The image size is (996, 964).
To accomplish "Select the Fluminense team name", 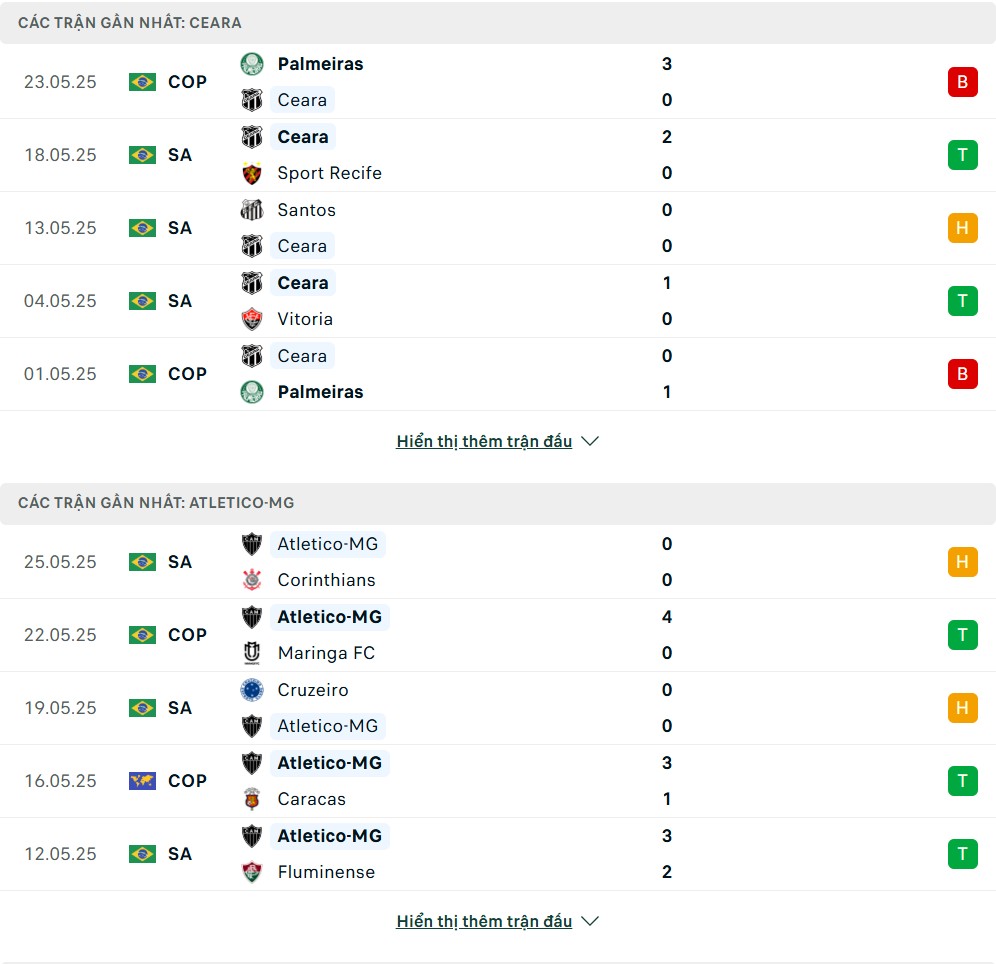I will [x=326, y=872].
